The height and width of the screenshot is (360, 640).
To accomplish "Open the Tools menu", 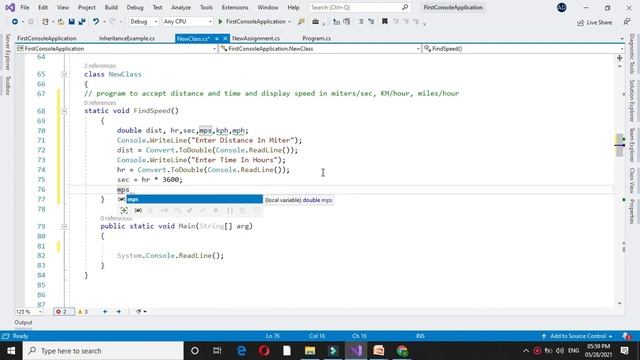I will tap(206, 7).
